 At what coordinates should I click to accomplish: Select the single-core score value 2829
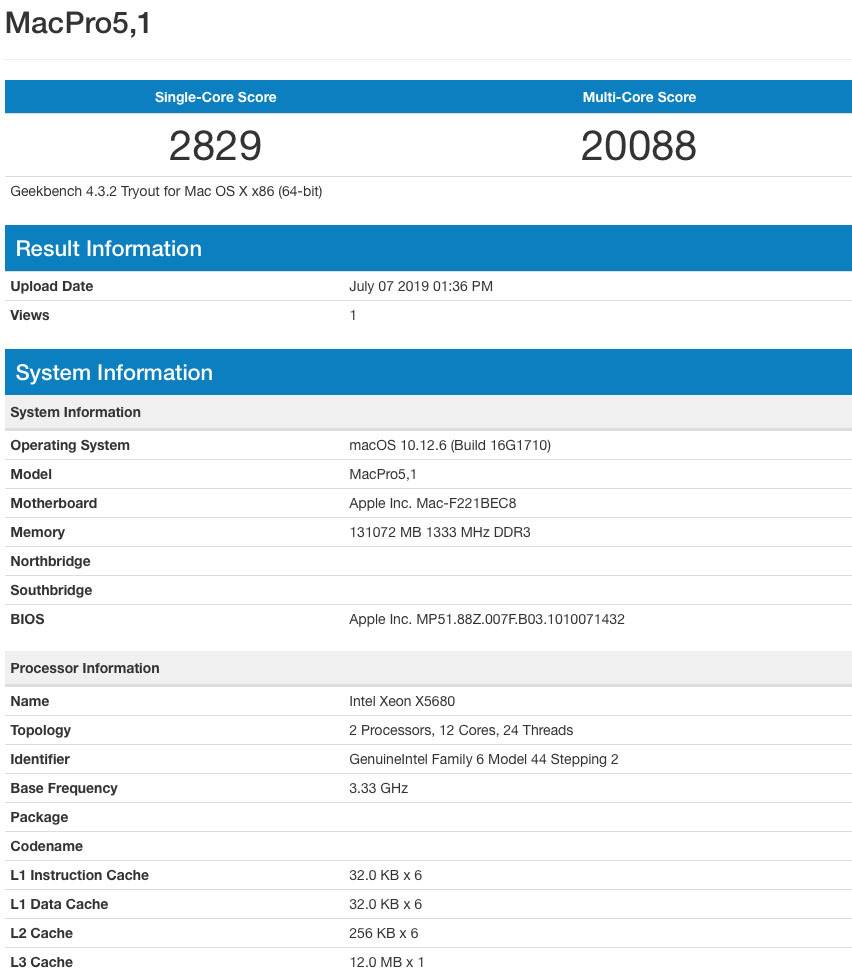coord(215,146)
